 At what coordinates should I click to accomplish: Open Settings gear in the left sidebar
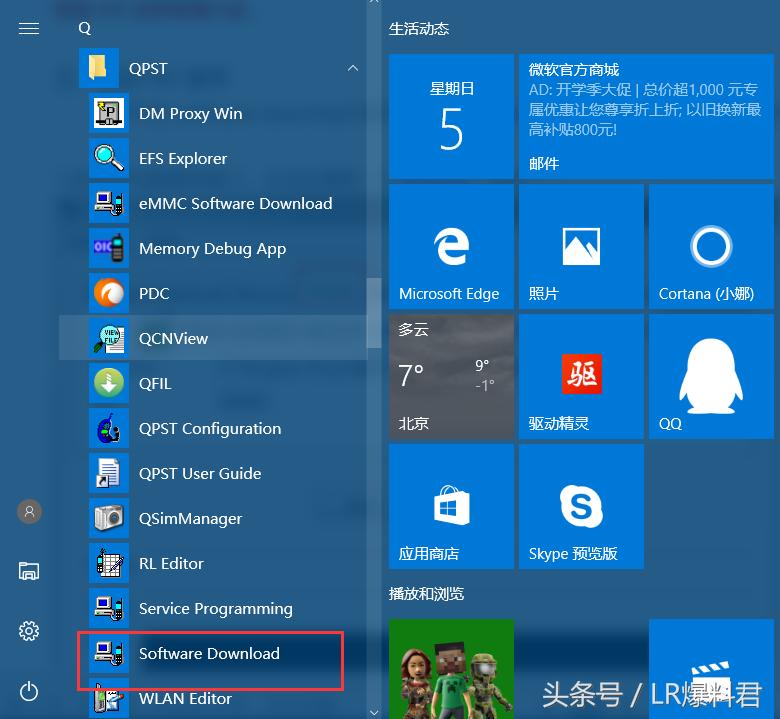[29, 631]
